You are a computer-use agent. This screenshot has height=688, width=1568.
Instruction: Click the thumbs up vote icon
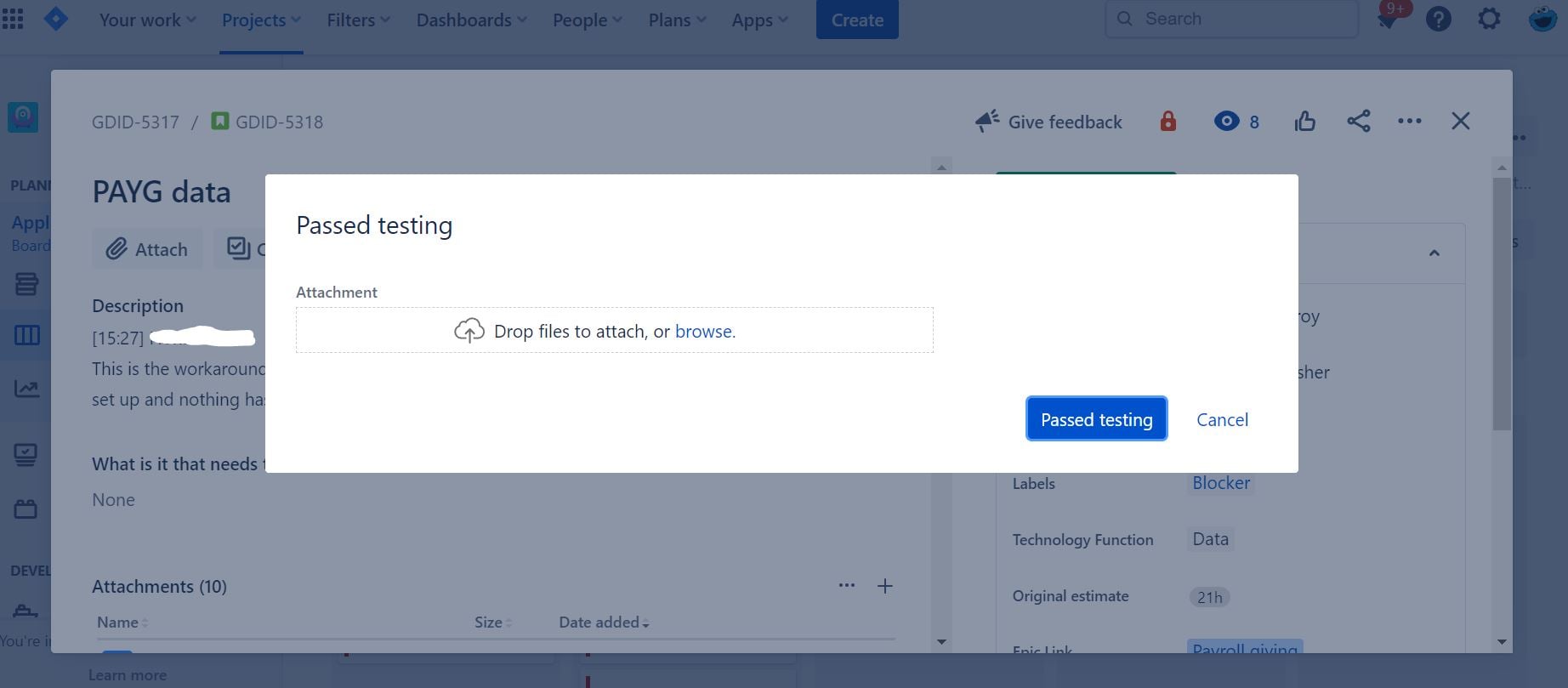coord(1305,122)
